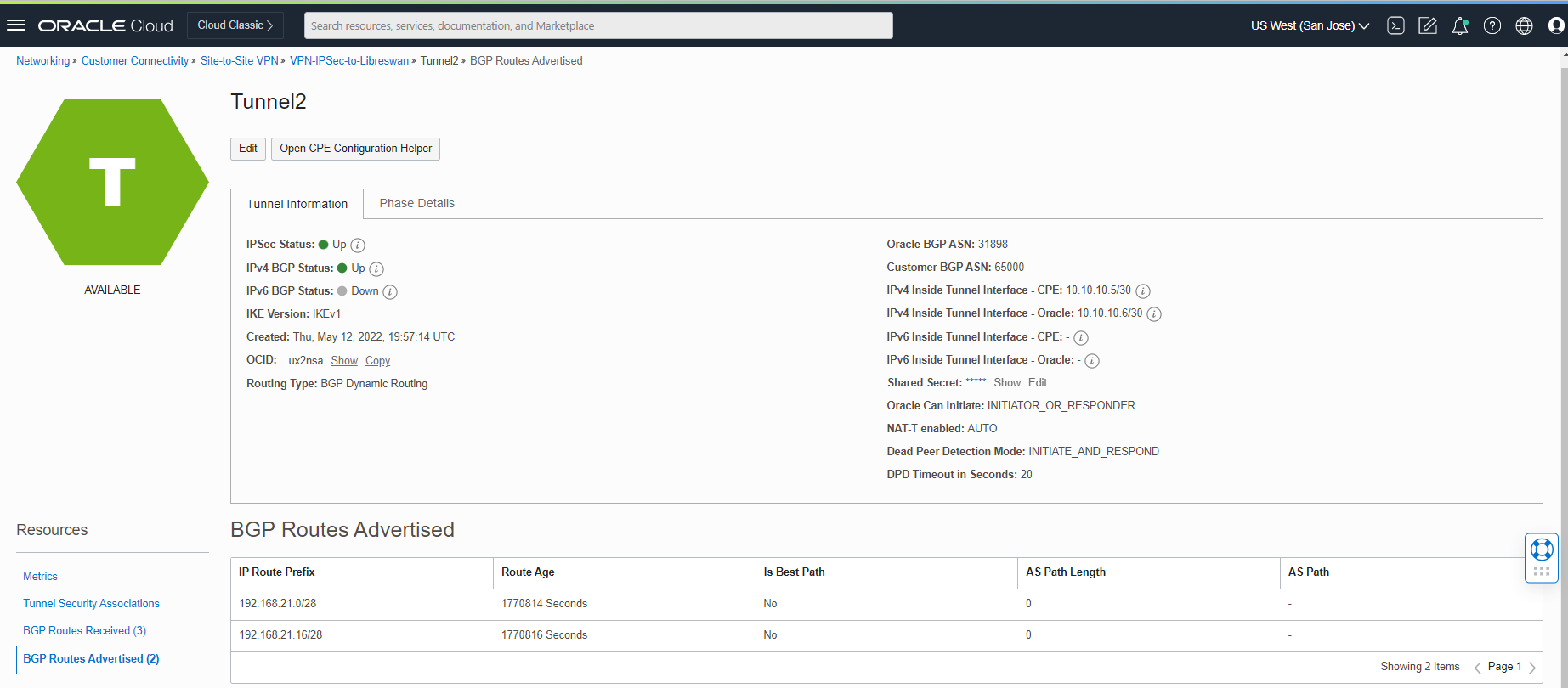Open the edit pencil icon in header

[1428, 25]
